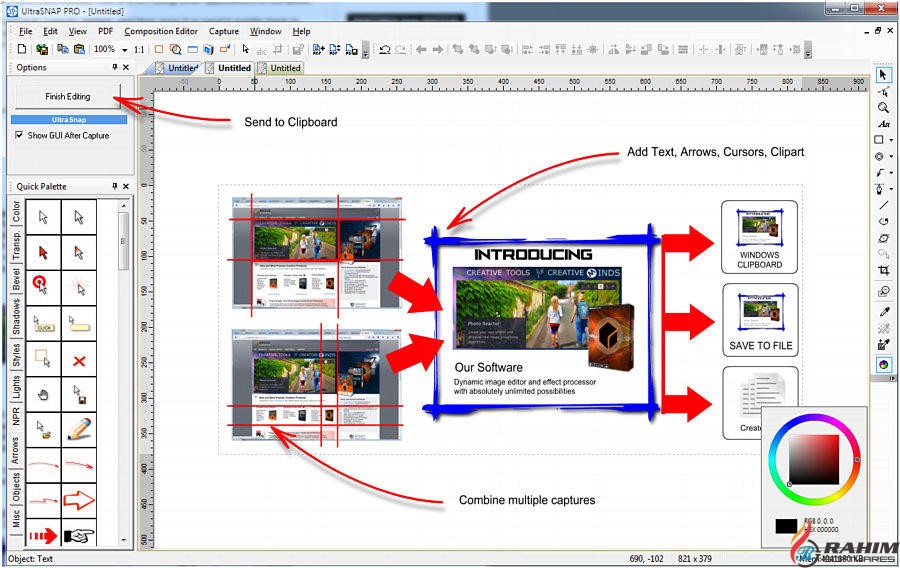Toggle the Quick Palette panel pin
This screenshot has height=568, width=900.
coord(115,186)
